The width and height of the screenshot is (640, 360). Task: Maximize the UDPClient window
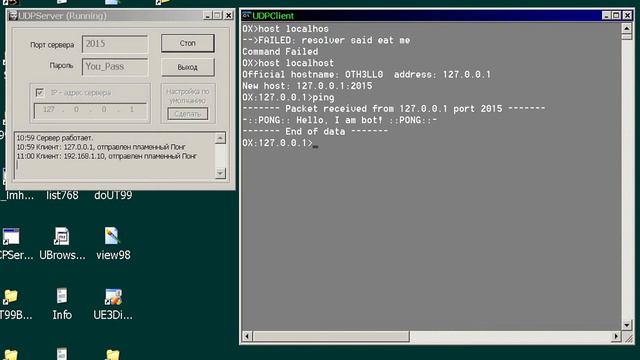pos(616,16)
